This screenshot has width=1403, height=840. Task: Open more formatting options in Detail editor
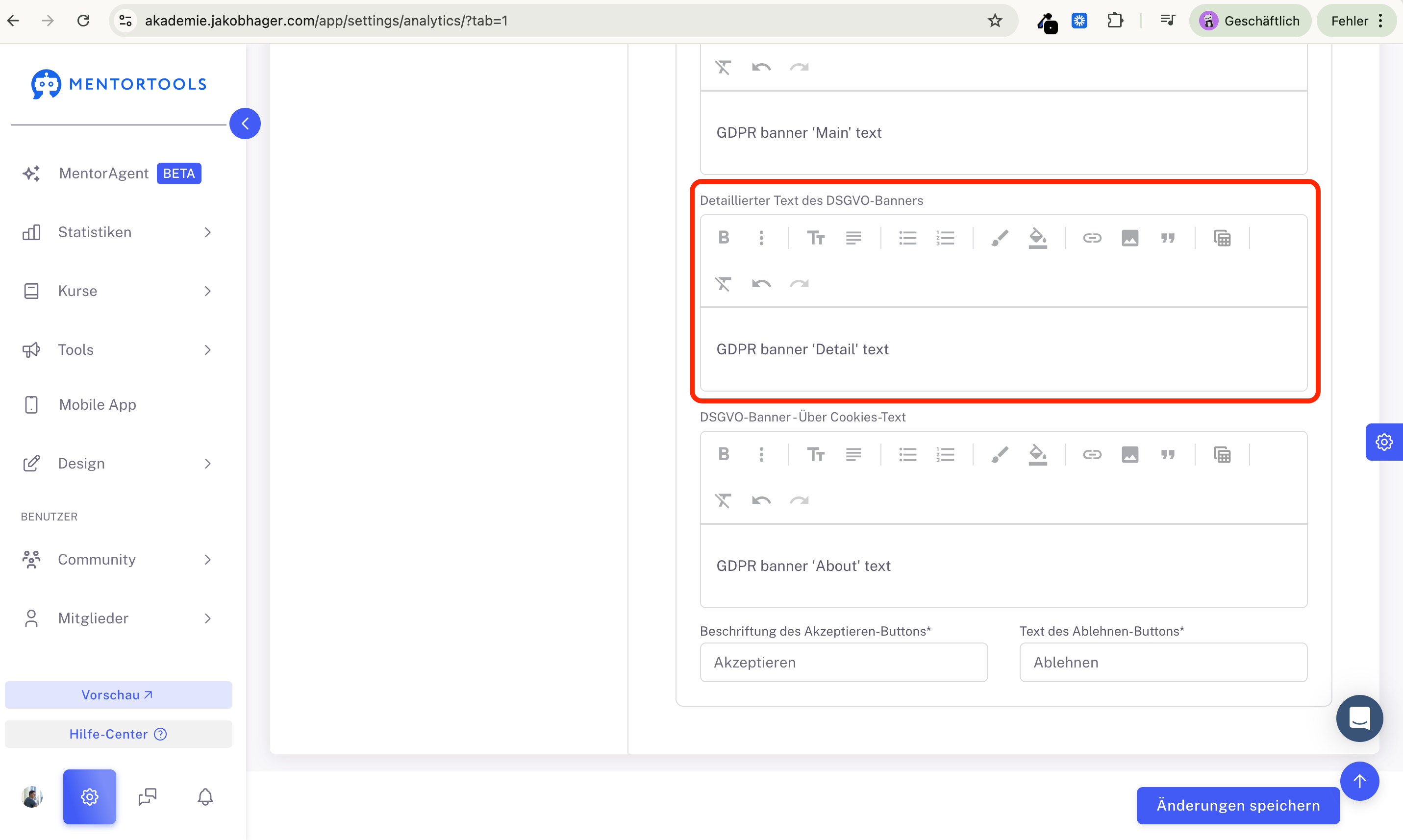coord(761,238)
